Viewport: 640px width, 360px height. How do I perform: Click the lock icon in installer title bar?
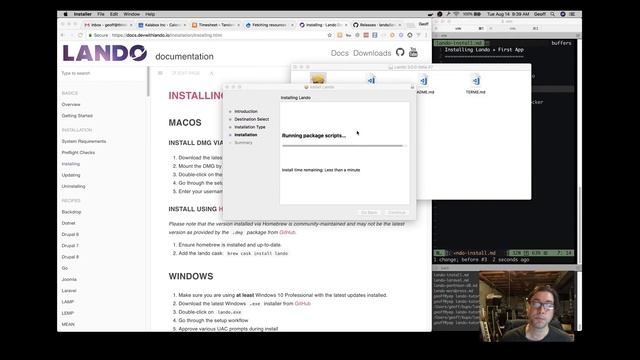(x=412, y=87)
